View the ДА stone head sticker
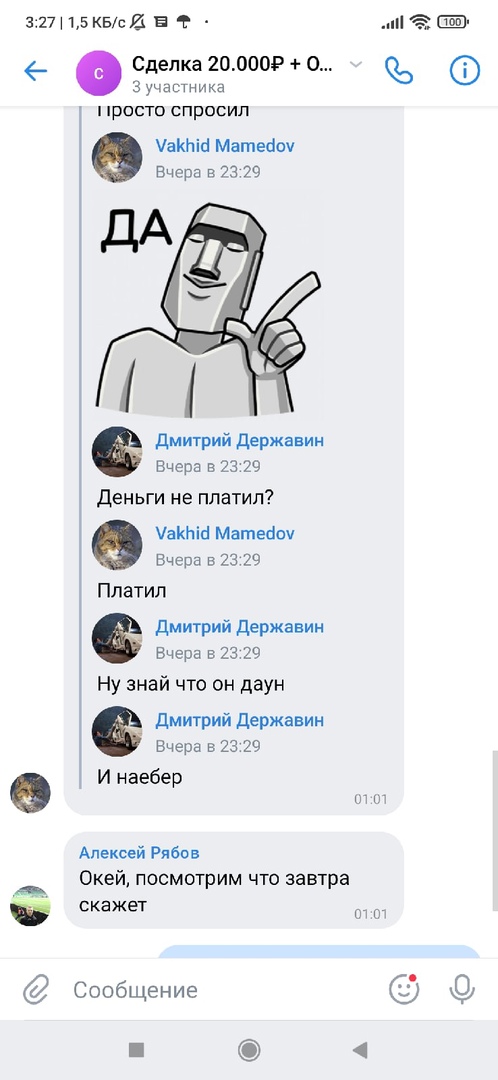 click(x=209, y=309)
